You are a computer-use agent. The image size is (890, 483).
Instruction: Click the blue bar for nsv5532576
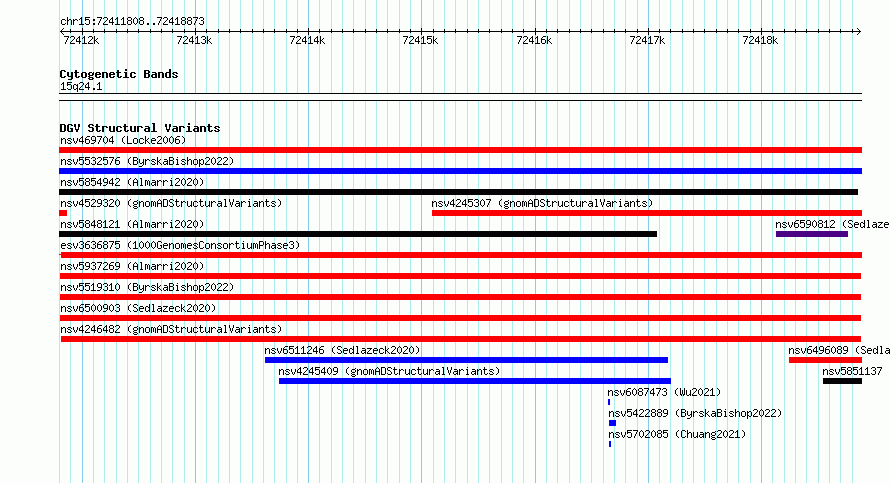460,171
